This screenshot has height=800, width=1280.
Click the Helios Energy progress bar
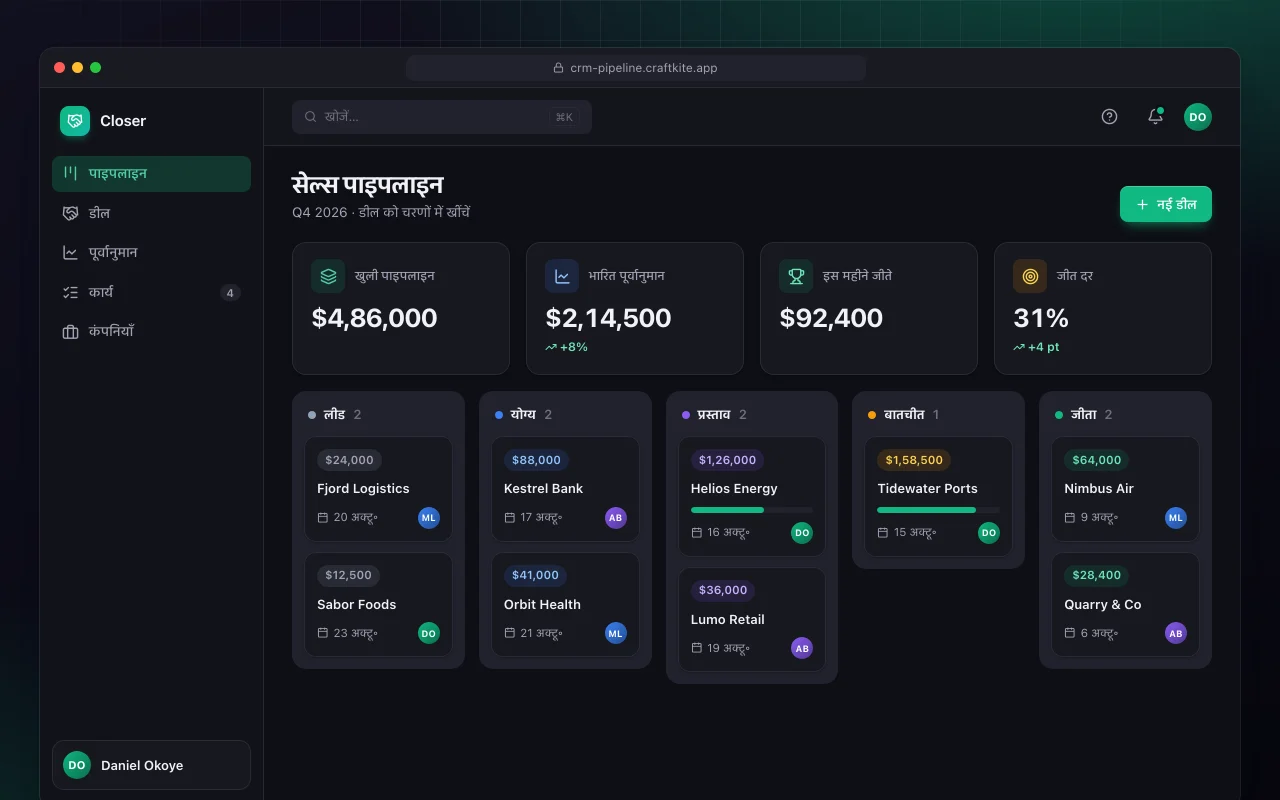point(752,510)
